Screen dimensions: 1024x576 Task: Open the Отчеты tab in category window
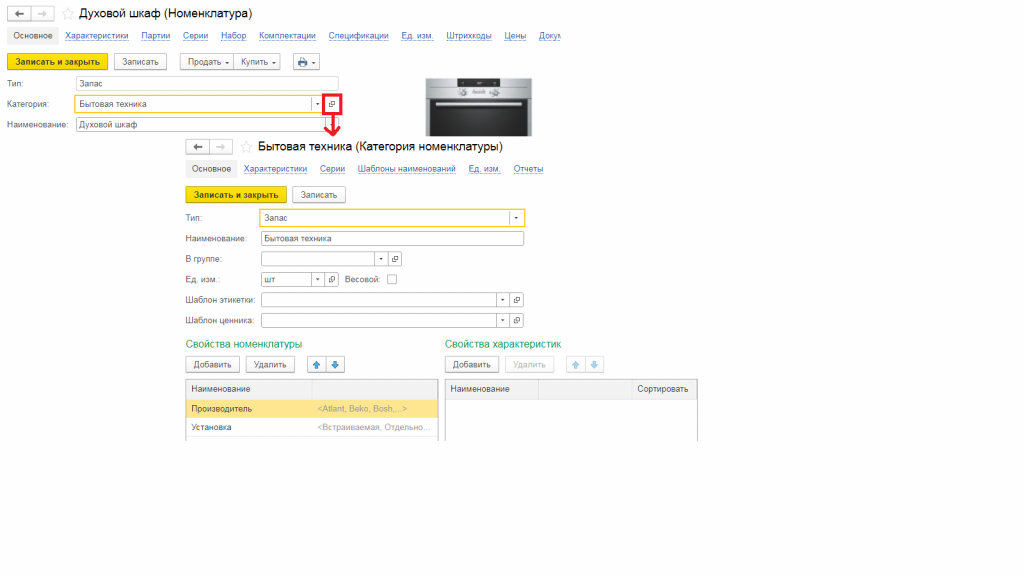point(528,169)
